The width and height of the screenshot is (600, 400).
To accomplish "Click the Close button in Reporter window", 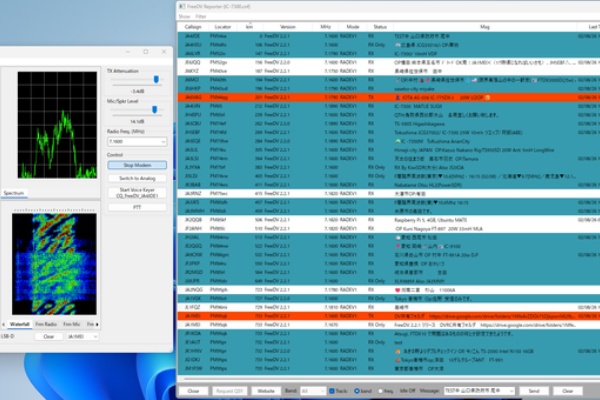I will (x=193, y=391).
